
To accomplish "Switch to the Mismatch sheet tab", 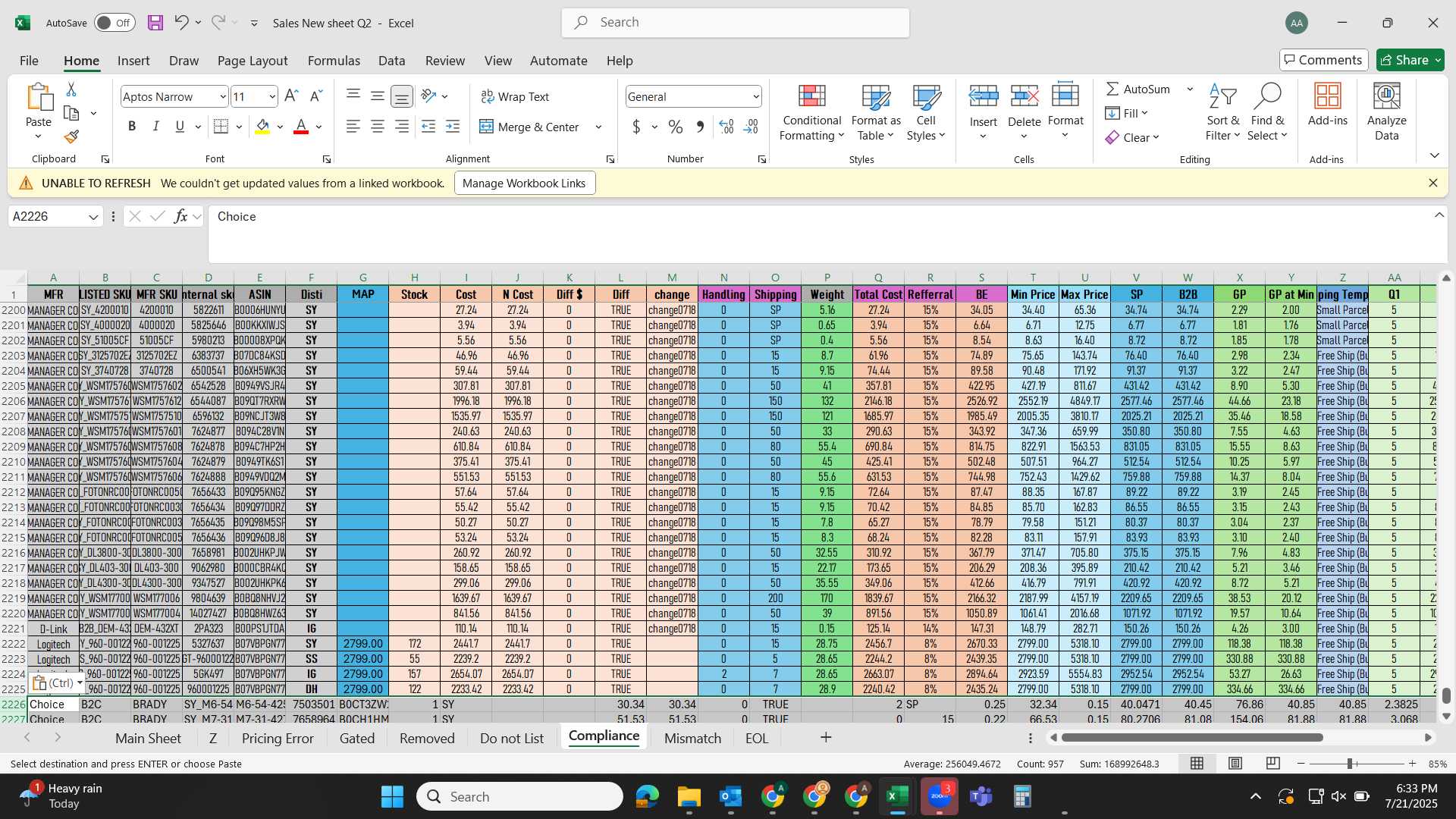I will click(692, 738).
